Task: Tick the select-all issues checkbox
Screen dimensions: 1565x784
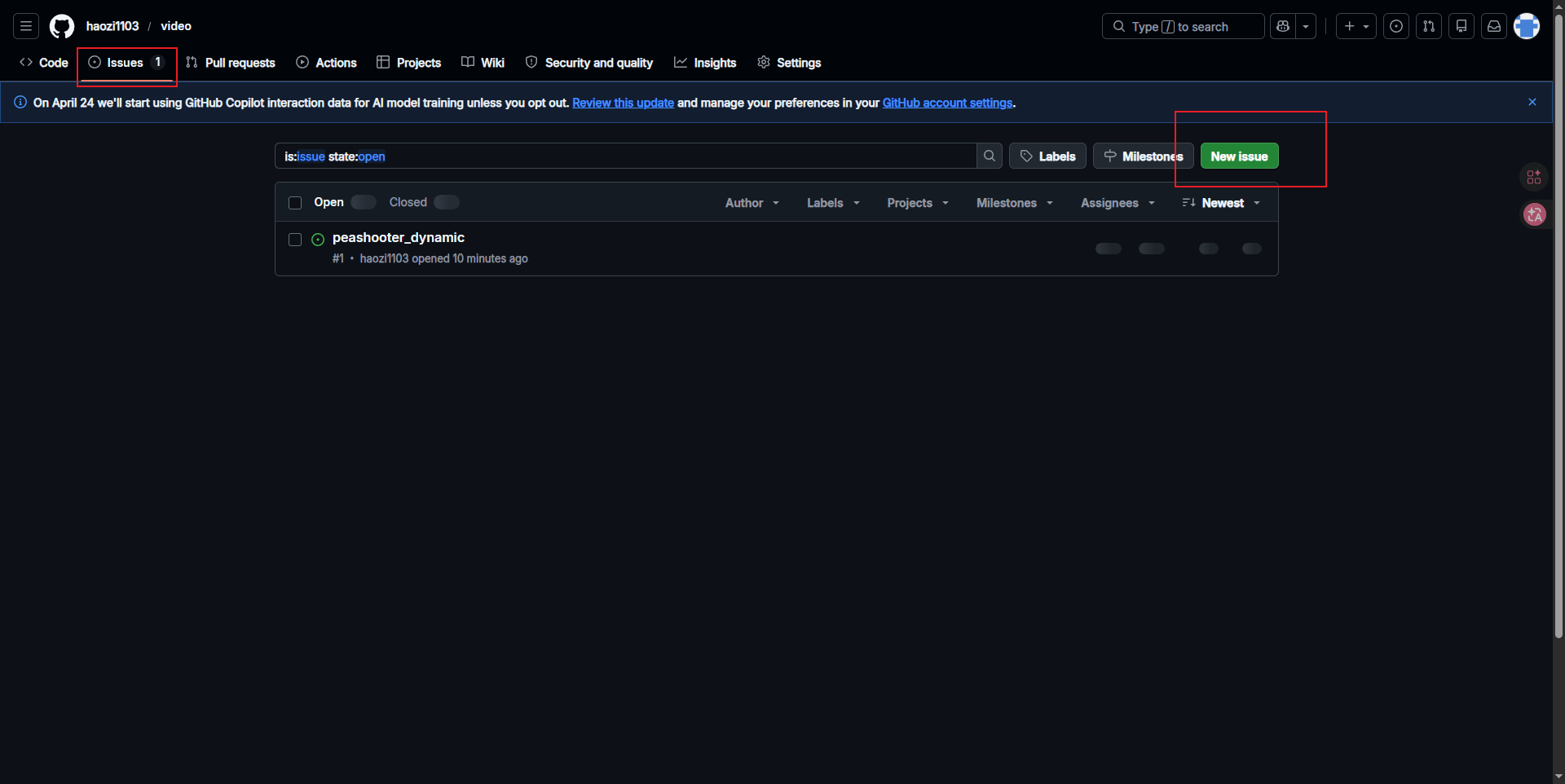Action: (x=295, y=203)
